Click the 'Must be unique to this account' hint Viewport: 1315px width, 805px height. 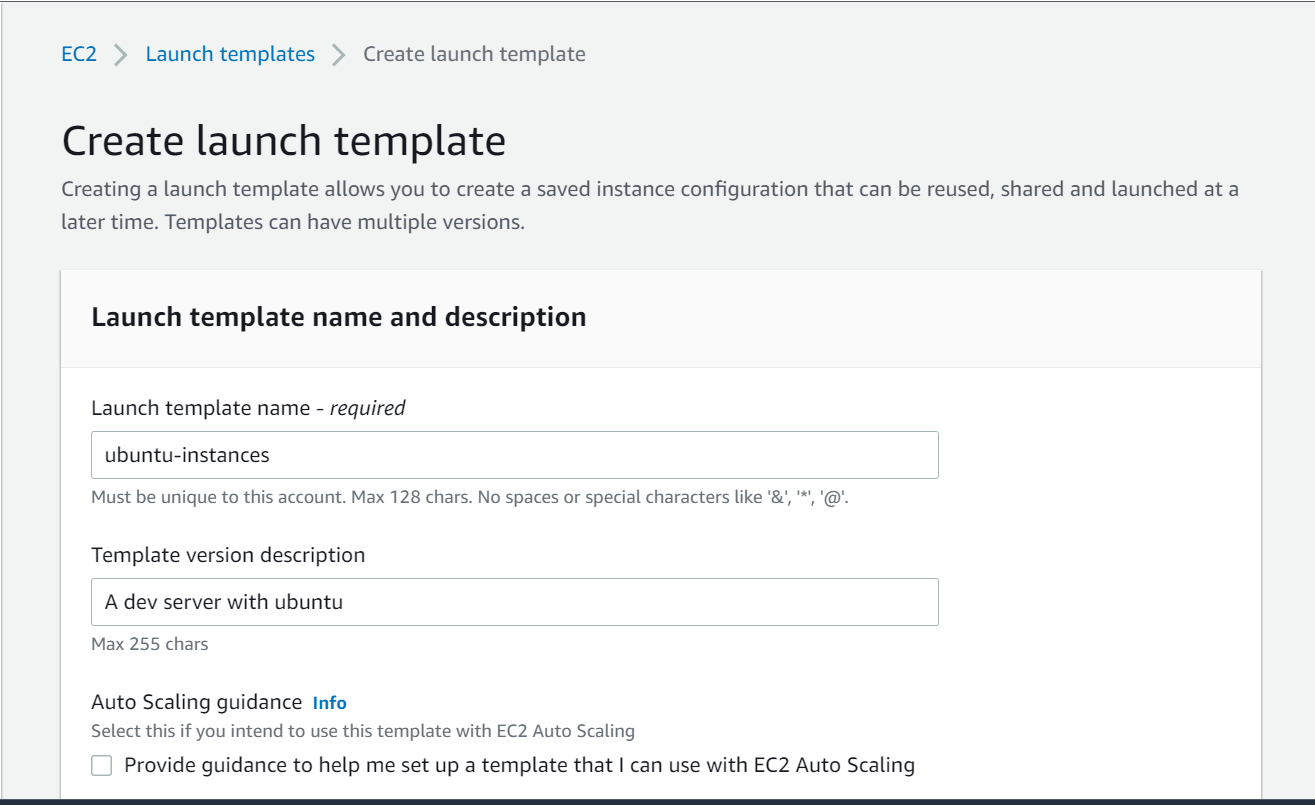coord(470,497)
